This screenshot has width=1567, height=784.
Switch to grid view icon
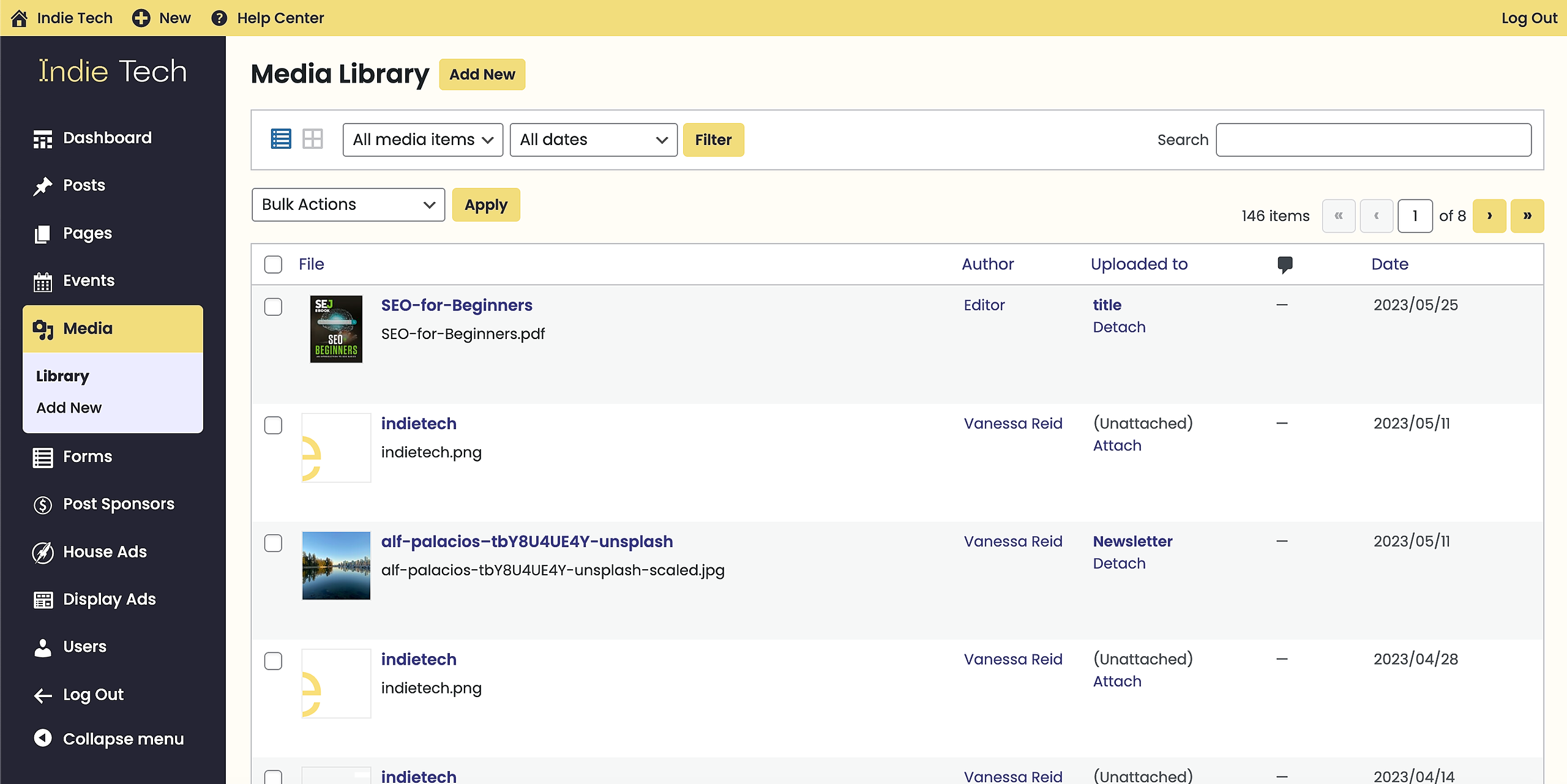click(312, 139)
